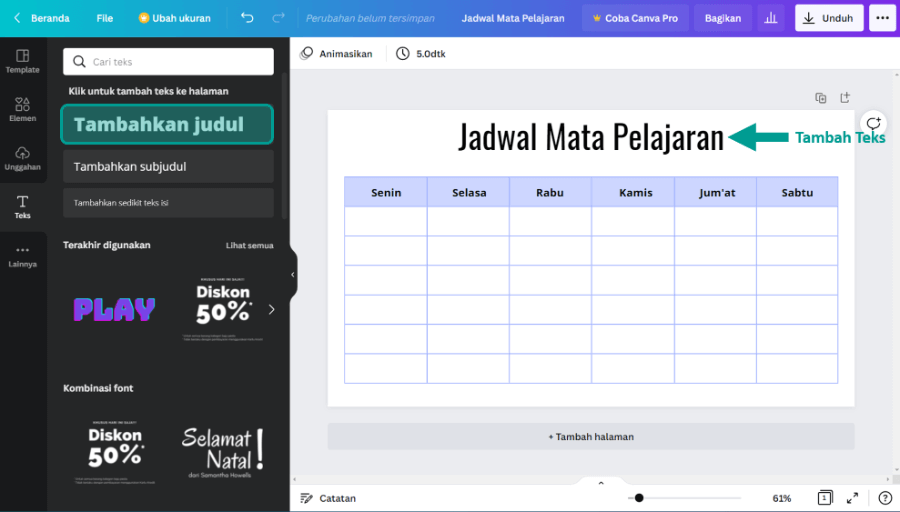Click the Lihat semua link
Image resolution: width=900 pixels, height=512 pixels.
click(250, 245)
